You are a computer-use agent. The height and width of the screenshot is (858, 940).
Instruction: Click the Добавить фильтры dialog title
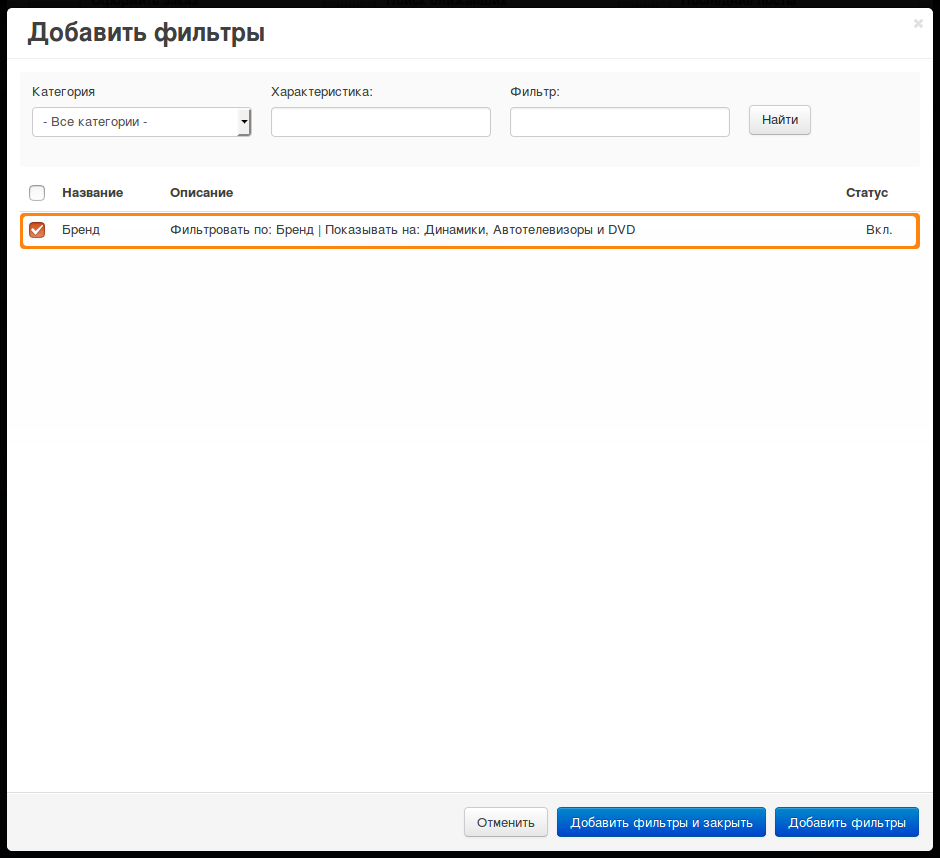pyautogui.click(x=146, y=33)
